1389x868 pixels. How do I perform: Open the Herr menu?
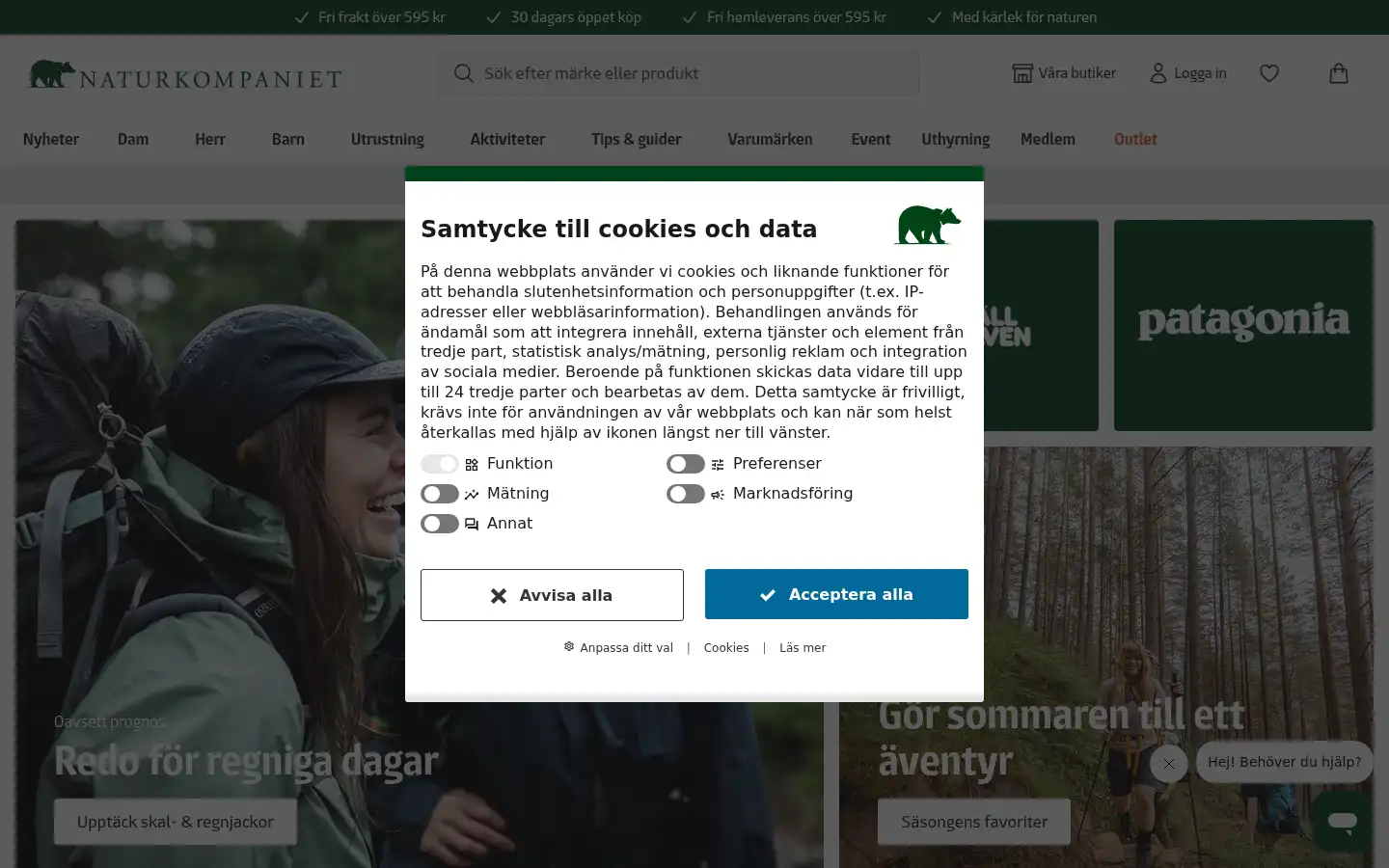[x=210, y=139]
